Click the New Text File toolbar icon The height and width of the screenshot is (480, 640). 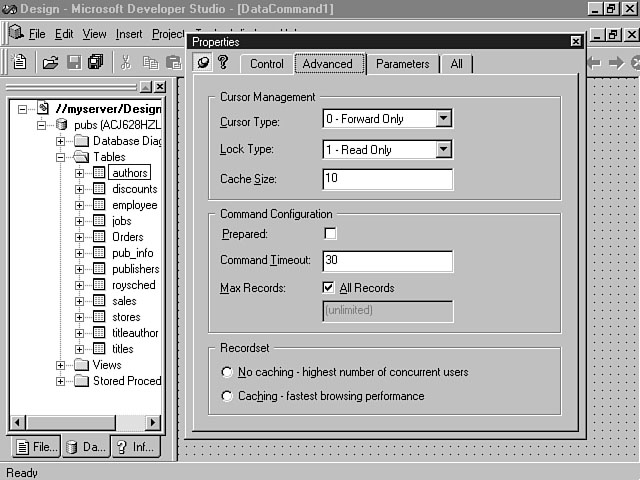(x=19, y=62)
